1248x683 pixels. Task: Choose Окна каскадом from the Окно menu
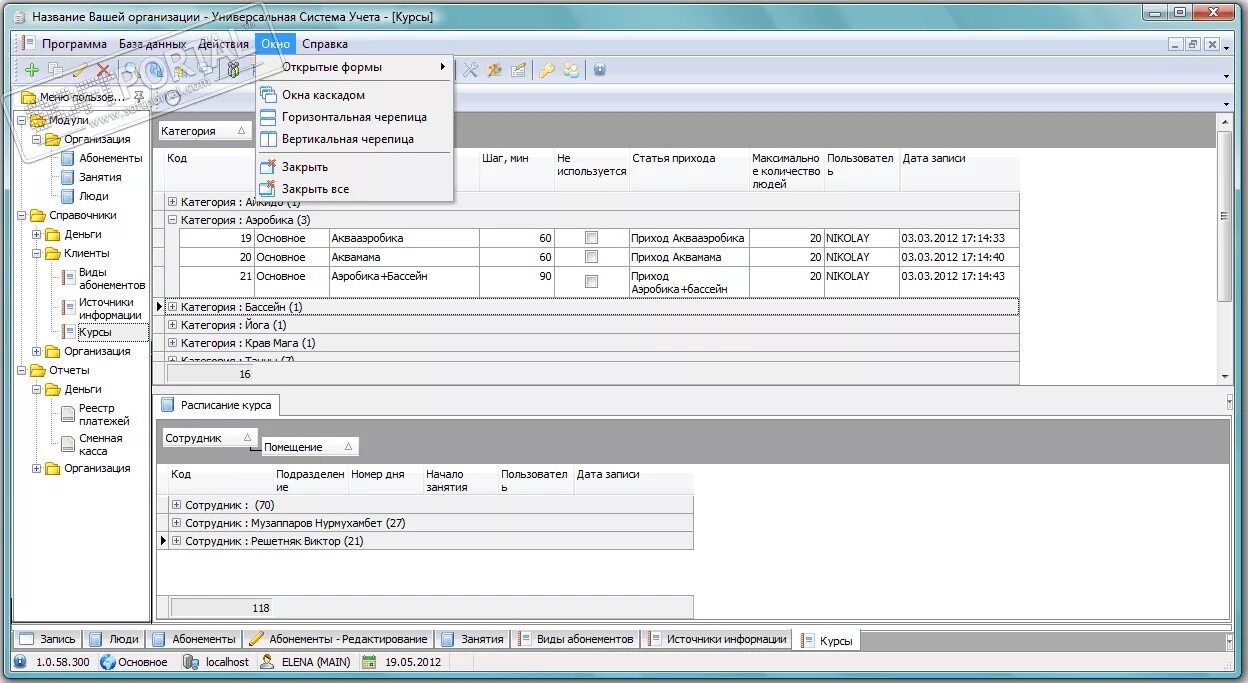[354, 95]
